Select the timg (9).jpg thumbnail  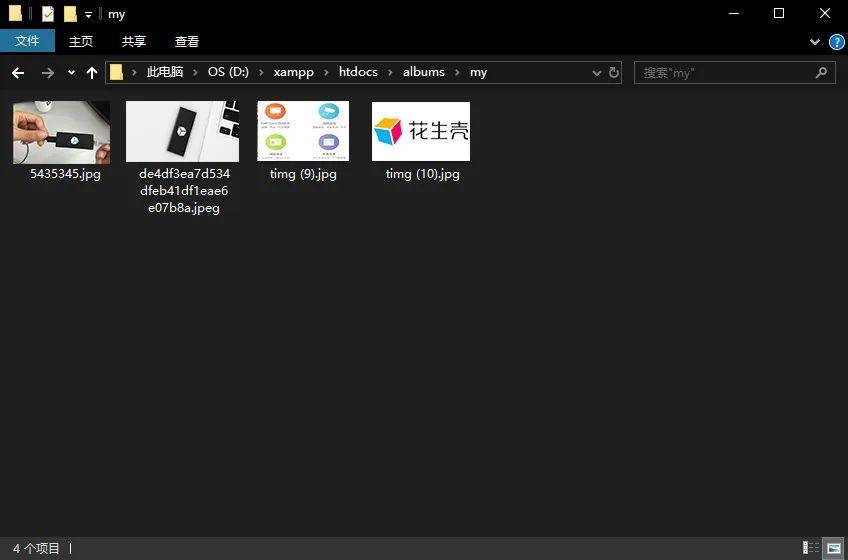click(303, 131)
